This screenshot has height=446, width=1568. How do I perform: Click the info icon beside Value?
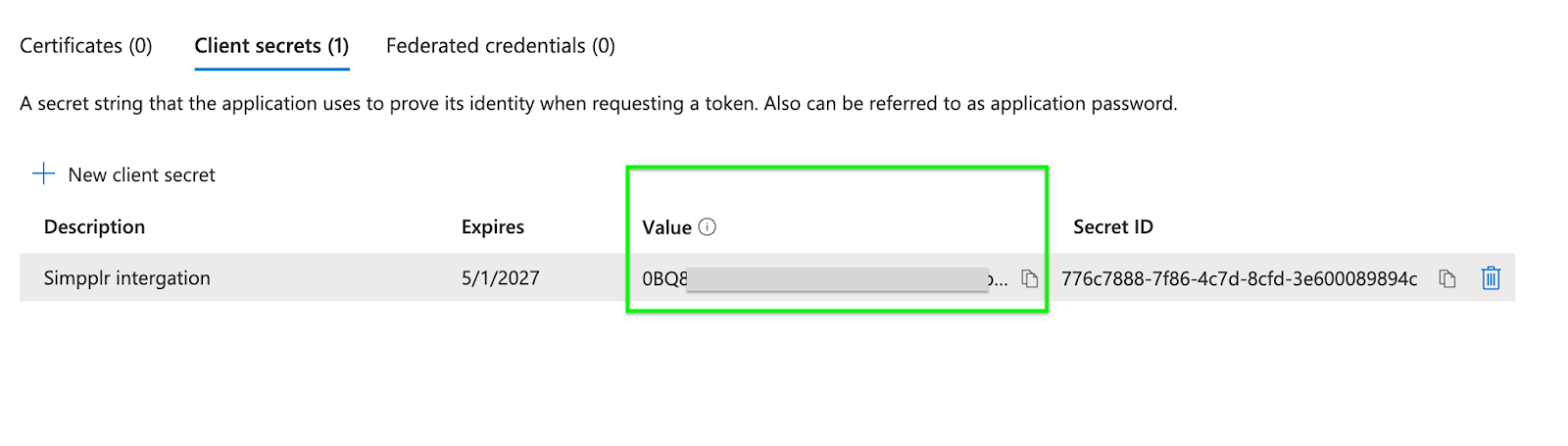pyautogui.click(x=708, y=227)
